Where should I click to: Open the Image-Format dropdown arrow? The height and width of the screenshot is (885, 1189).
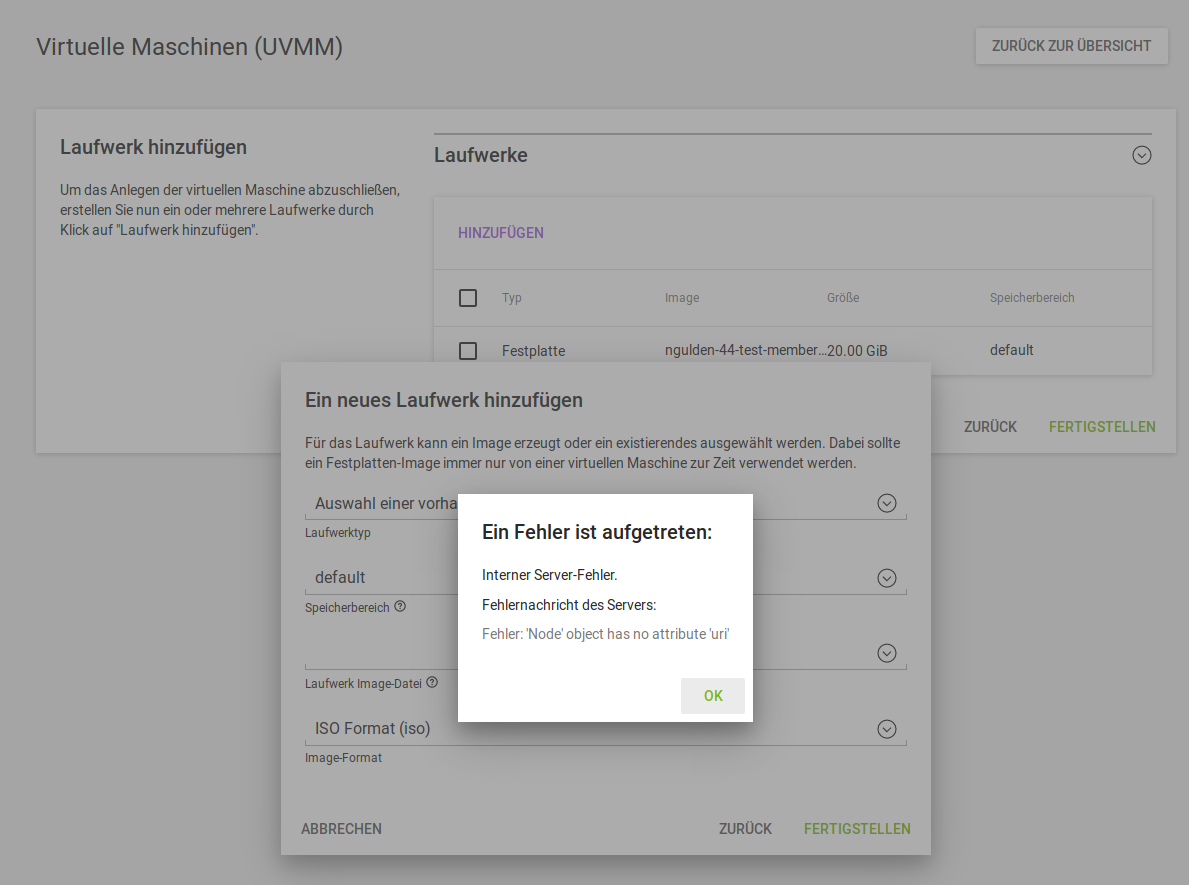pyautogui.click(x=886, y=729)
